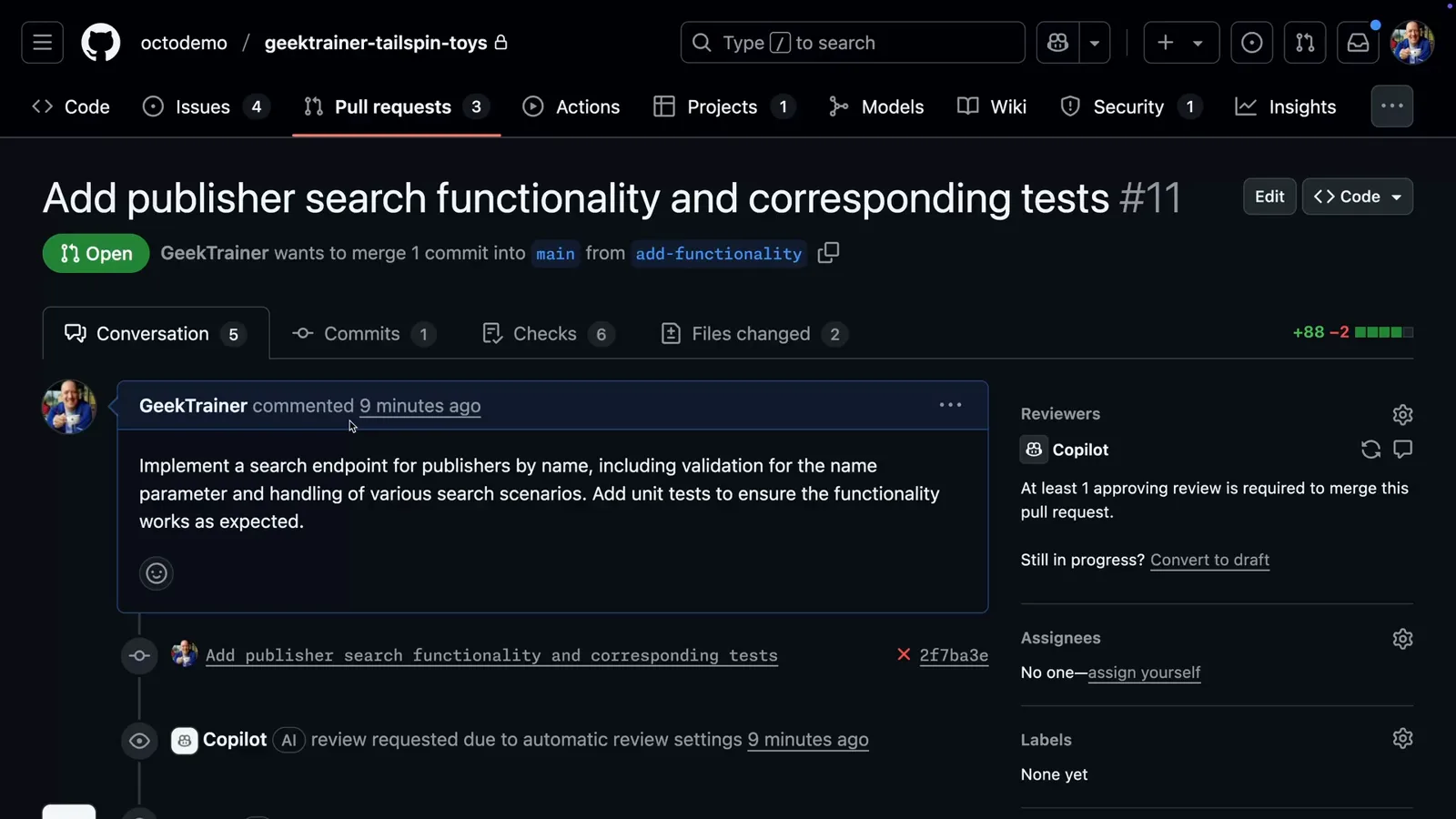The height and width of the screenshot is (819, 1456).
Task: Switch to the Conversation tab
Action: pos(156,334)
